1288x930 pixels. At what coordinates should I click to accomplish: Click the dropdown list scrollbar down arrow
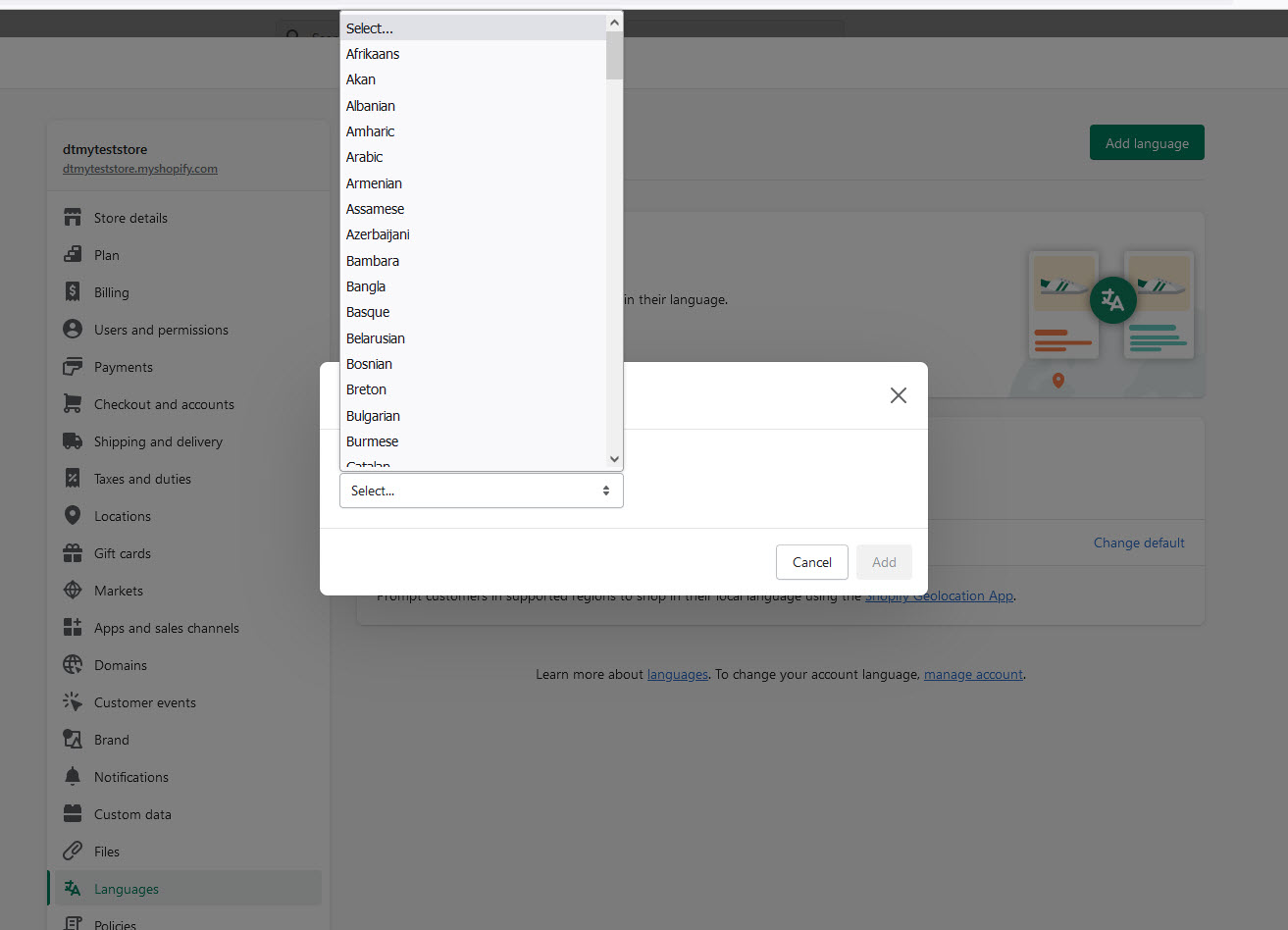coord(614,458)
